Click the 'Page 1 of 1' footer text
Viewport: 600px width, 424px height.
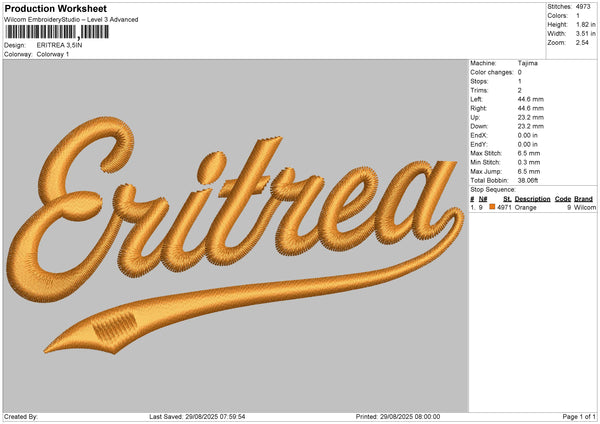pyautogui.click(x=579, y=417)
